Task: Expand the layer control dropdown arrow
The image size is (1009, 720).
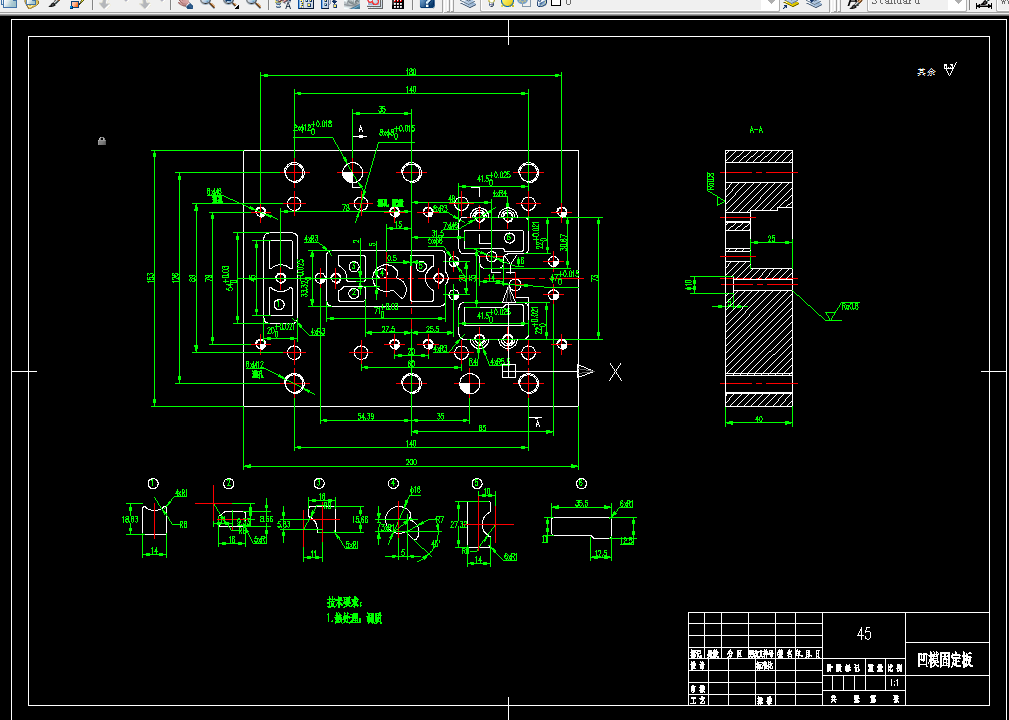Action: point(771,3)
